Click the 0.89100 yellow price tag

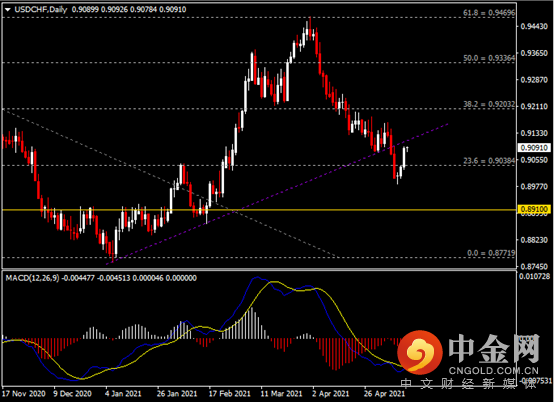coord(534,209)
